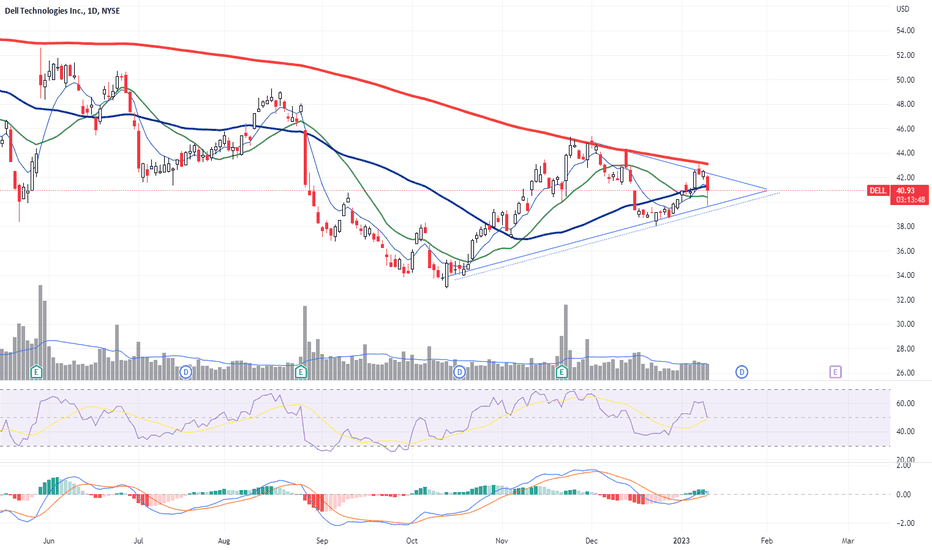Viewport: 932px width, 550px height.
Task: Click the Jul label on time axis
Action: coord(138,541)
